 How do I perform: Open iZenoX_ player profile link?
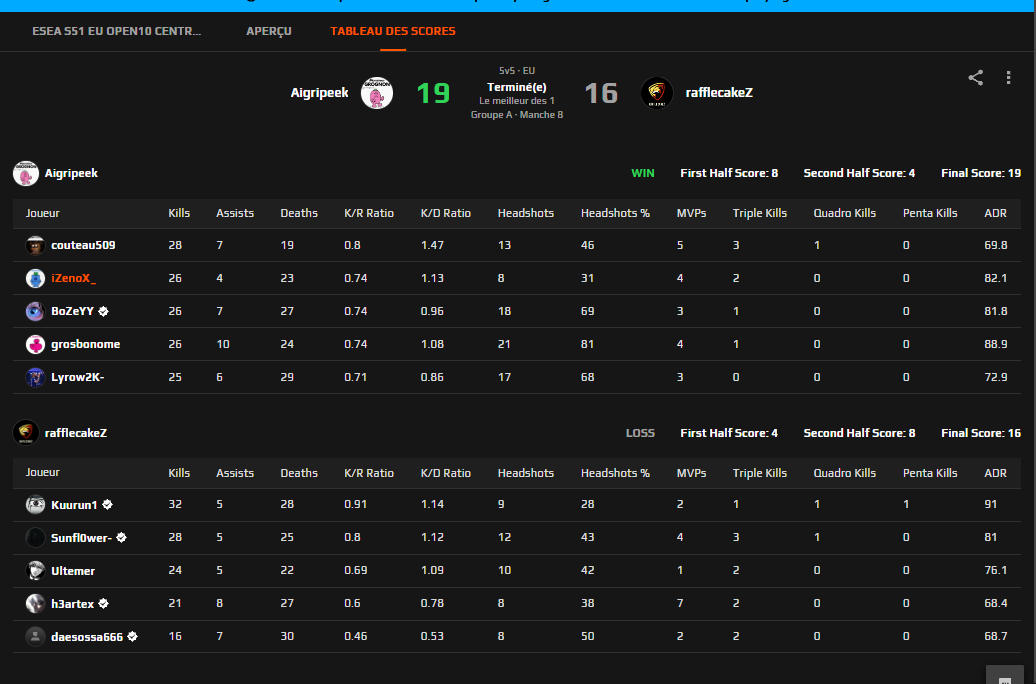(x=73, y=278)
